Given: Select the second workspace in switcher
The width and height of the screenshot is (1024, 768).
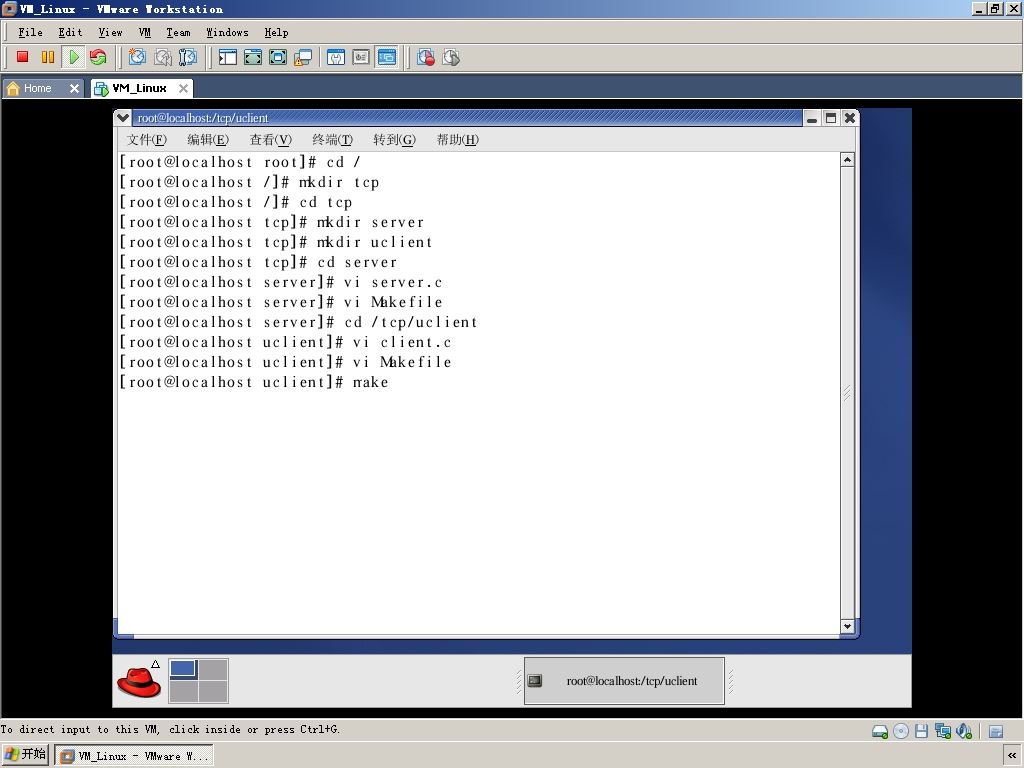Looking at the screenshot, I should tap(213, 670).
